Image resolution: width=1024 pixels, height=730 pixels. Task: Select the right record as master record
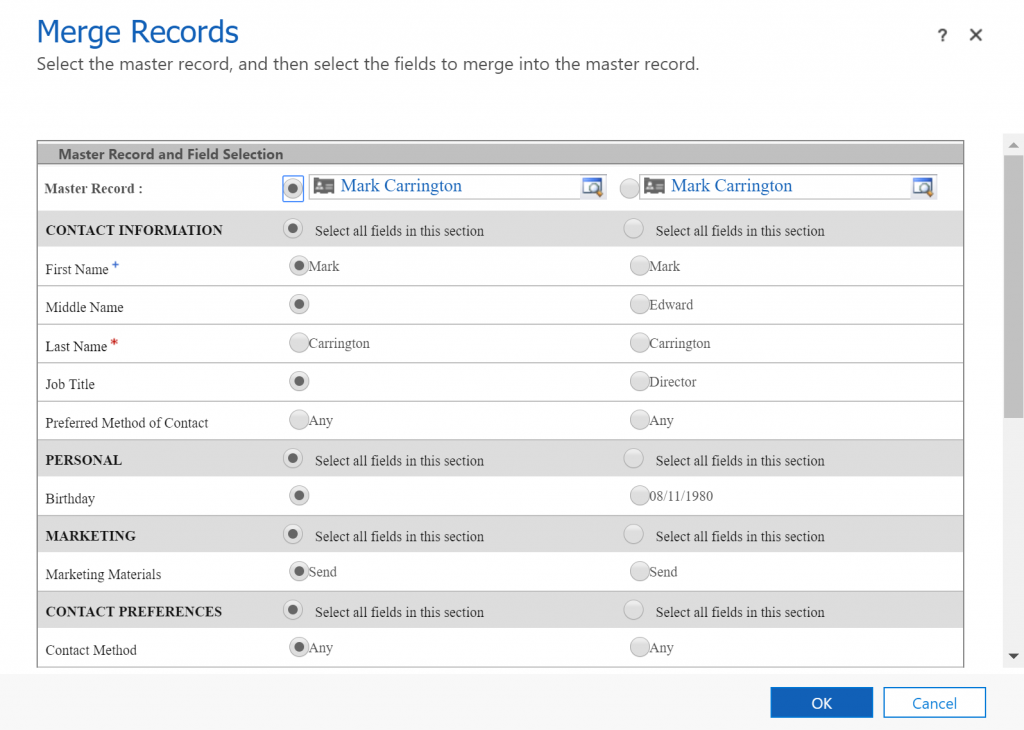click(629, 188)
